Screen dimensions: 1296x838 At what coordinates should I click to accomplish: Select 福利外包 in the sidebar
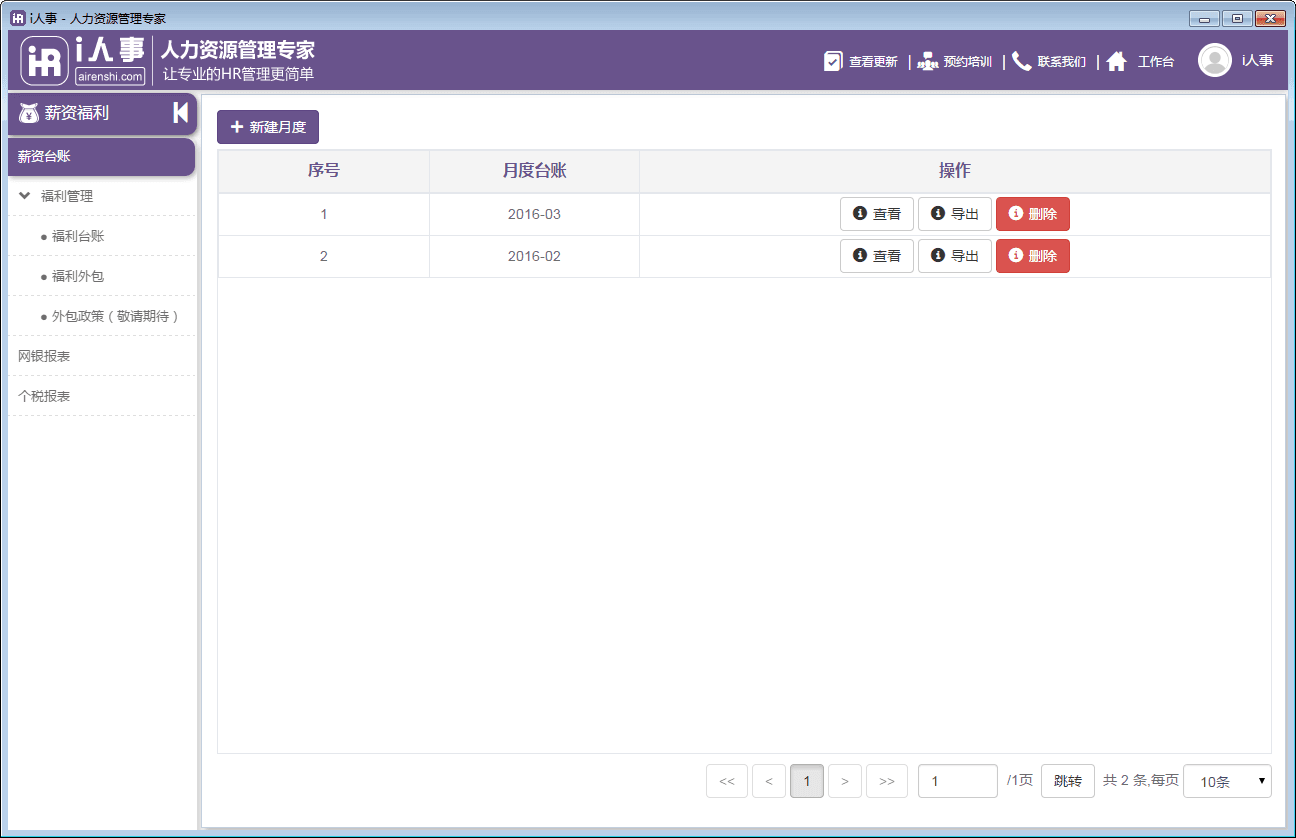pos(78,276)
